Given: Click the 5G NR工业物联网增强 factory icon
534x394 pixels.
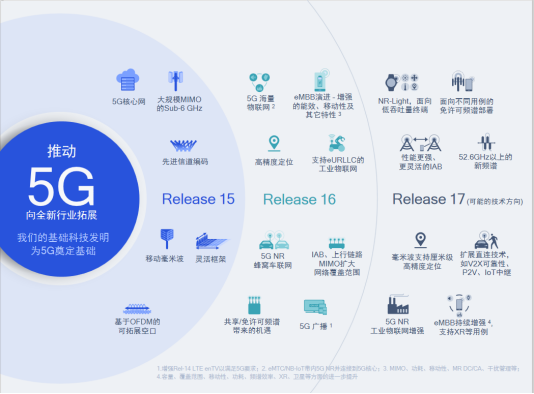Looking at the screenshot, I should tap(398, 305).
